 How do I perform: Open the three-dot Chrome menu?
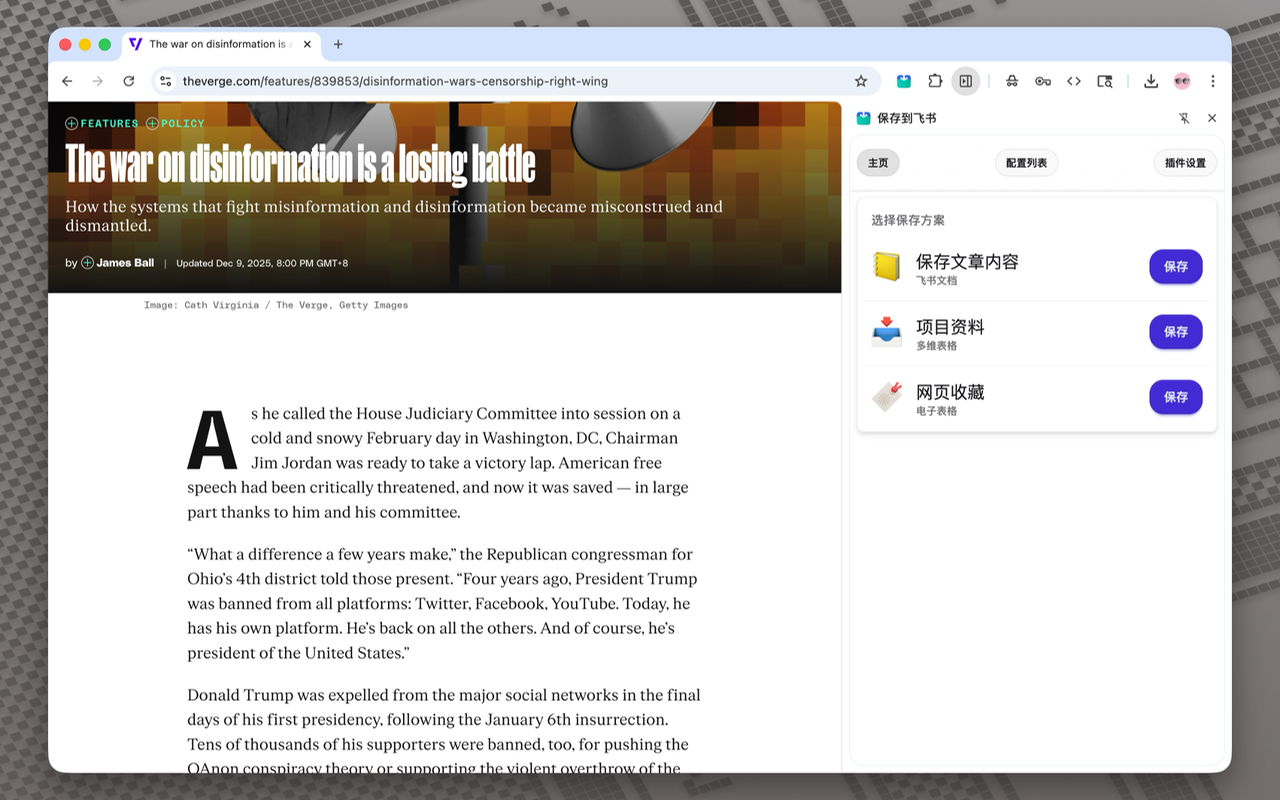[1212, 81]
